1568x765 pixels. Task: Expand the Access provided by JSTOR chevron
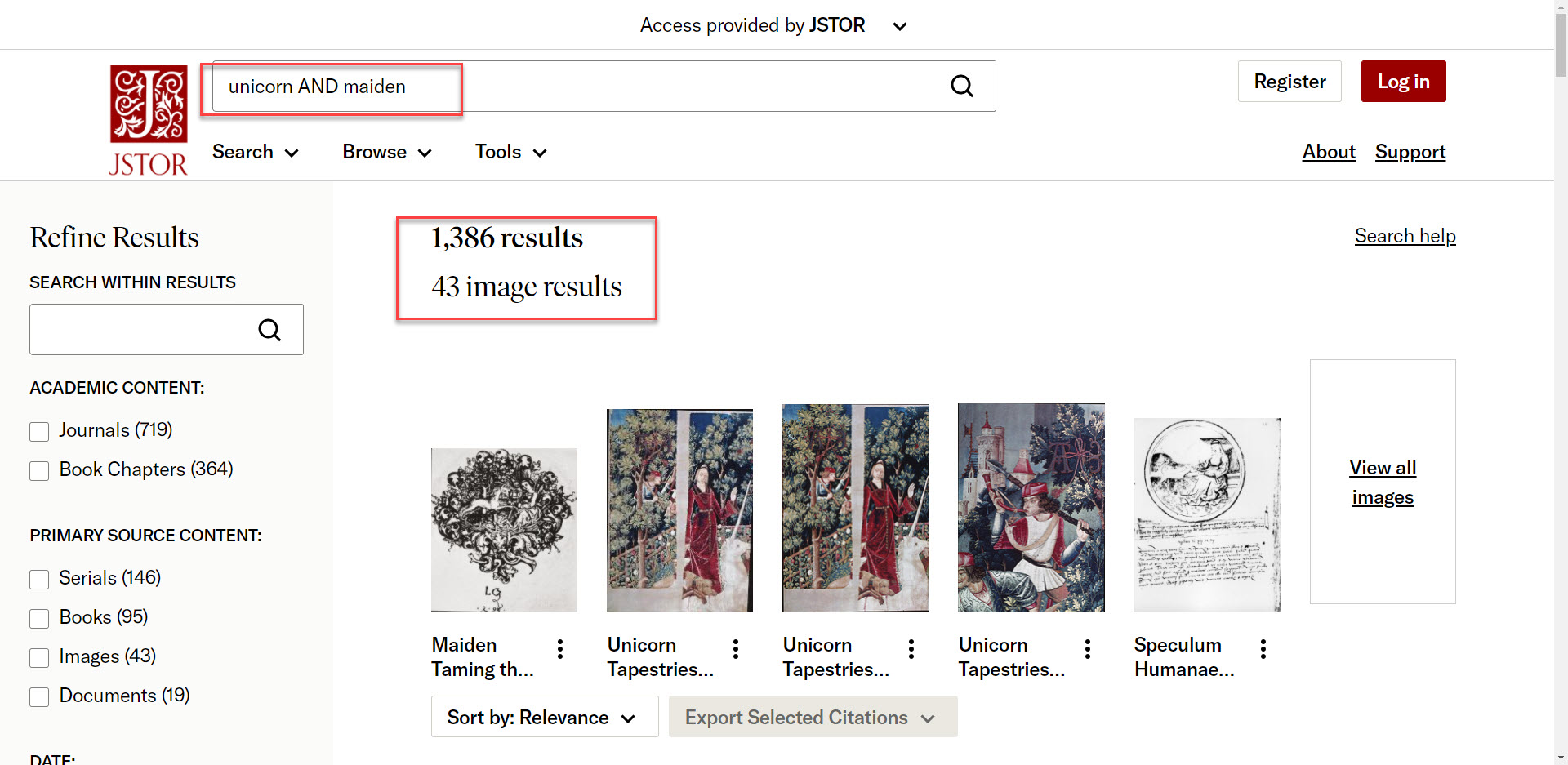click(x=900, y=26)
